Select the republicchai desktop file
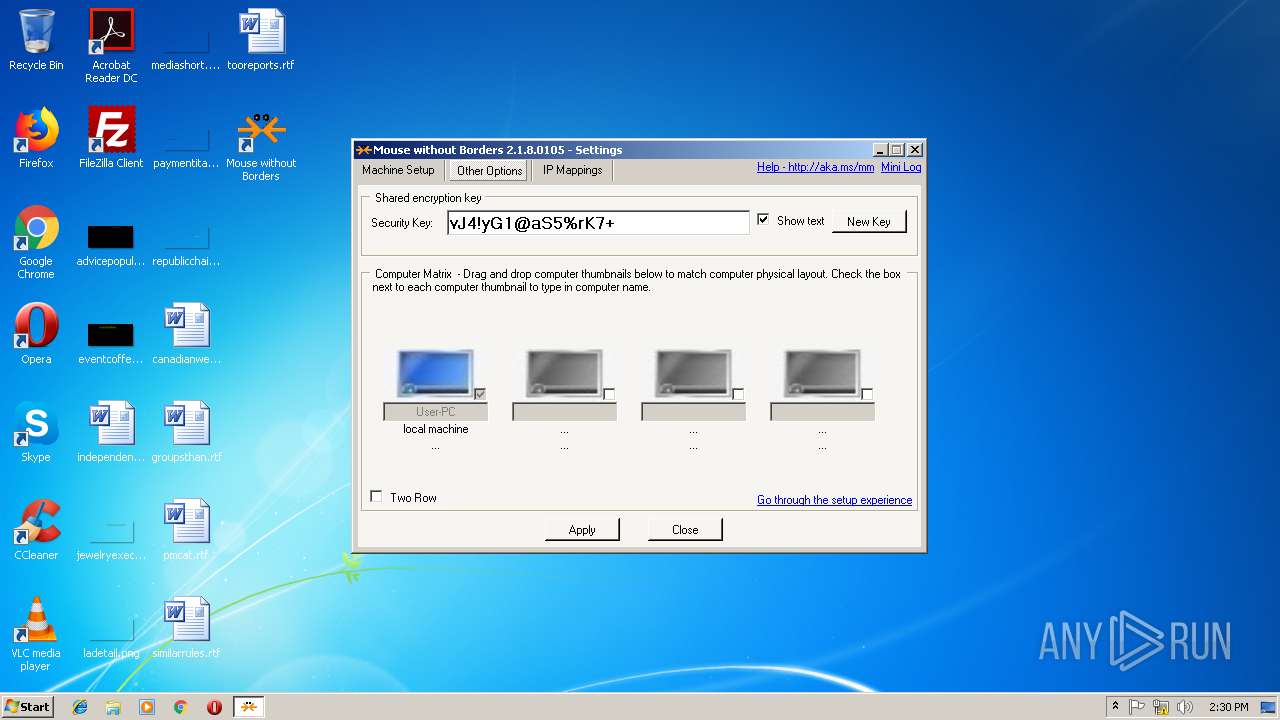The height and width of the screenshot is (720, 1280). (185, 245)
